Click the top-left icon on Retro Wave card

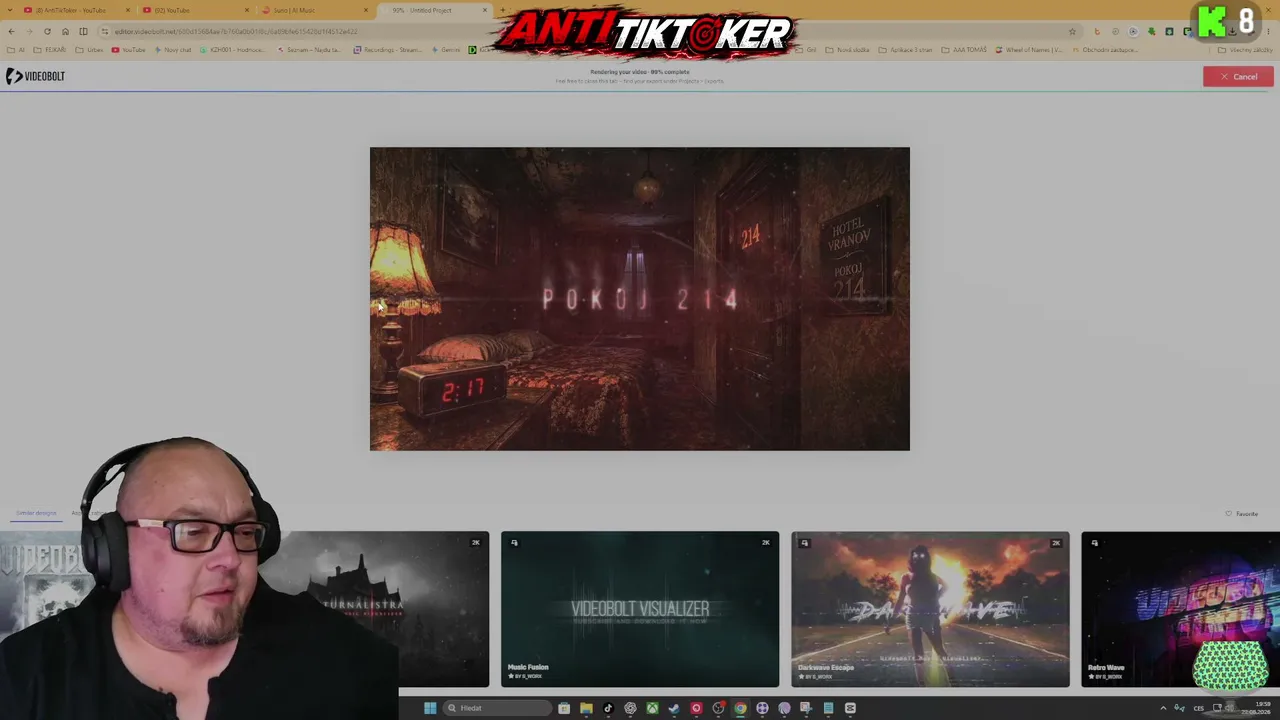(x=1094, y=543)
